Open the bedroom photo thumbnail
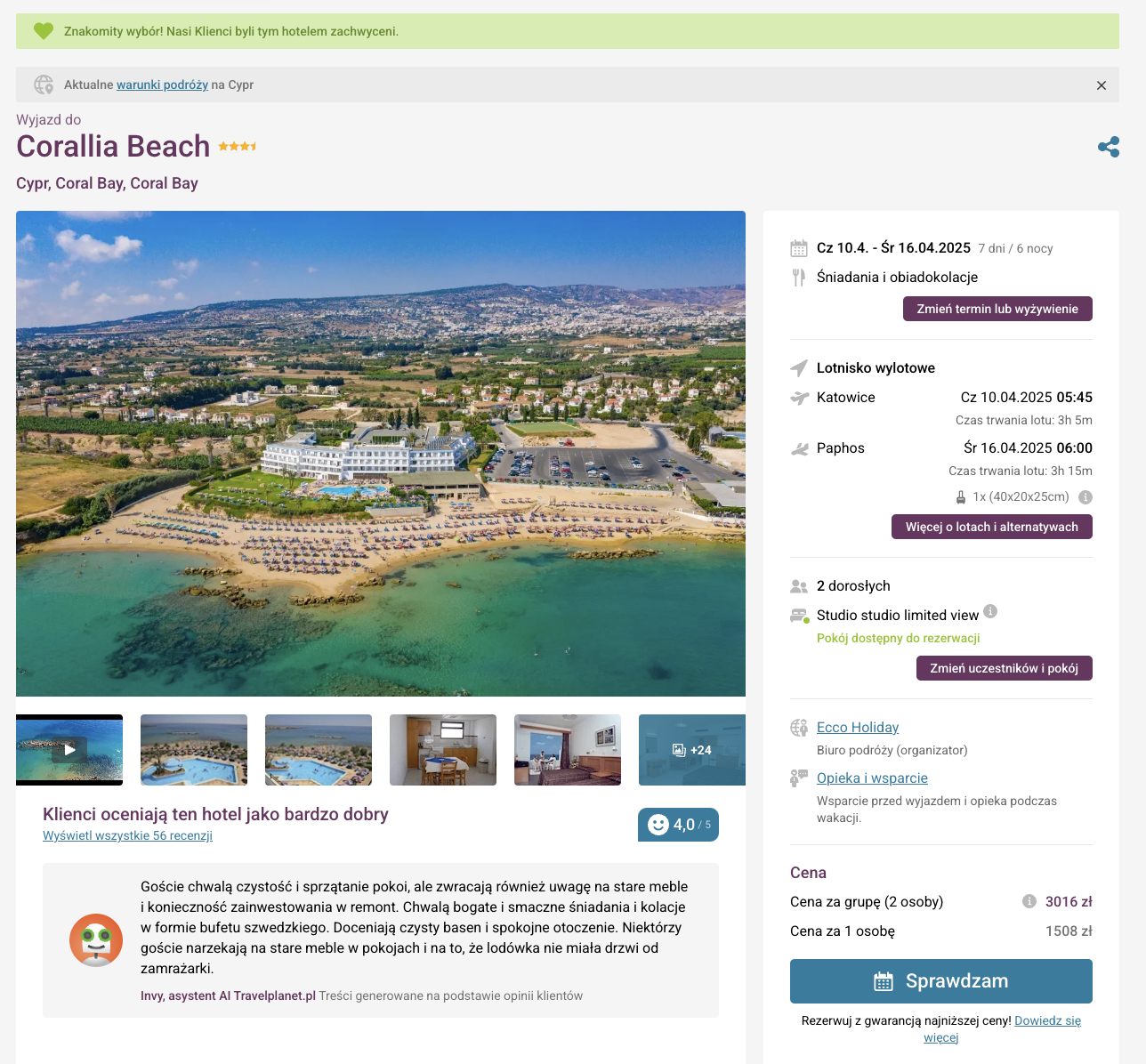The width and height of the screenshot is (1146, 1064). pyautogui.click(x=568, y=750)
